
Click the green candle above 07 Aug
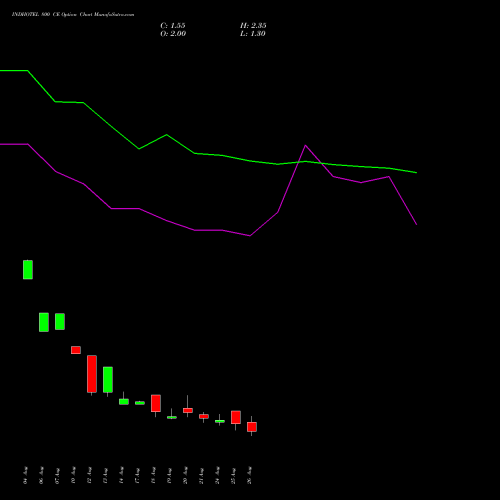point(60,322)
